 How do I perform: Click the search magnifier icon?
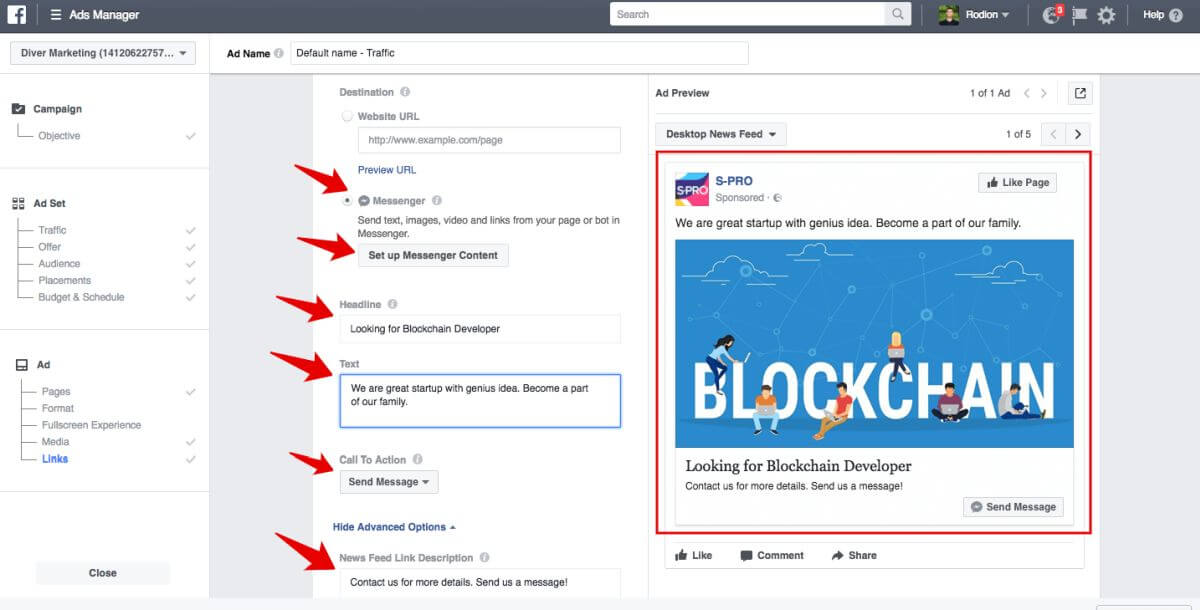click(x=898, y=15)
